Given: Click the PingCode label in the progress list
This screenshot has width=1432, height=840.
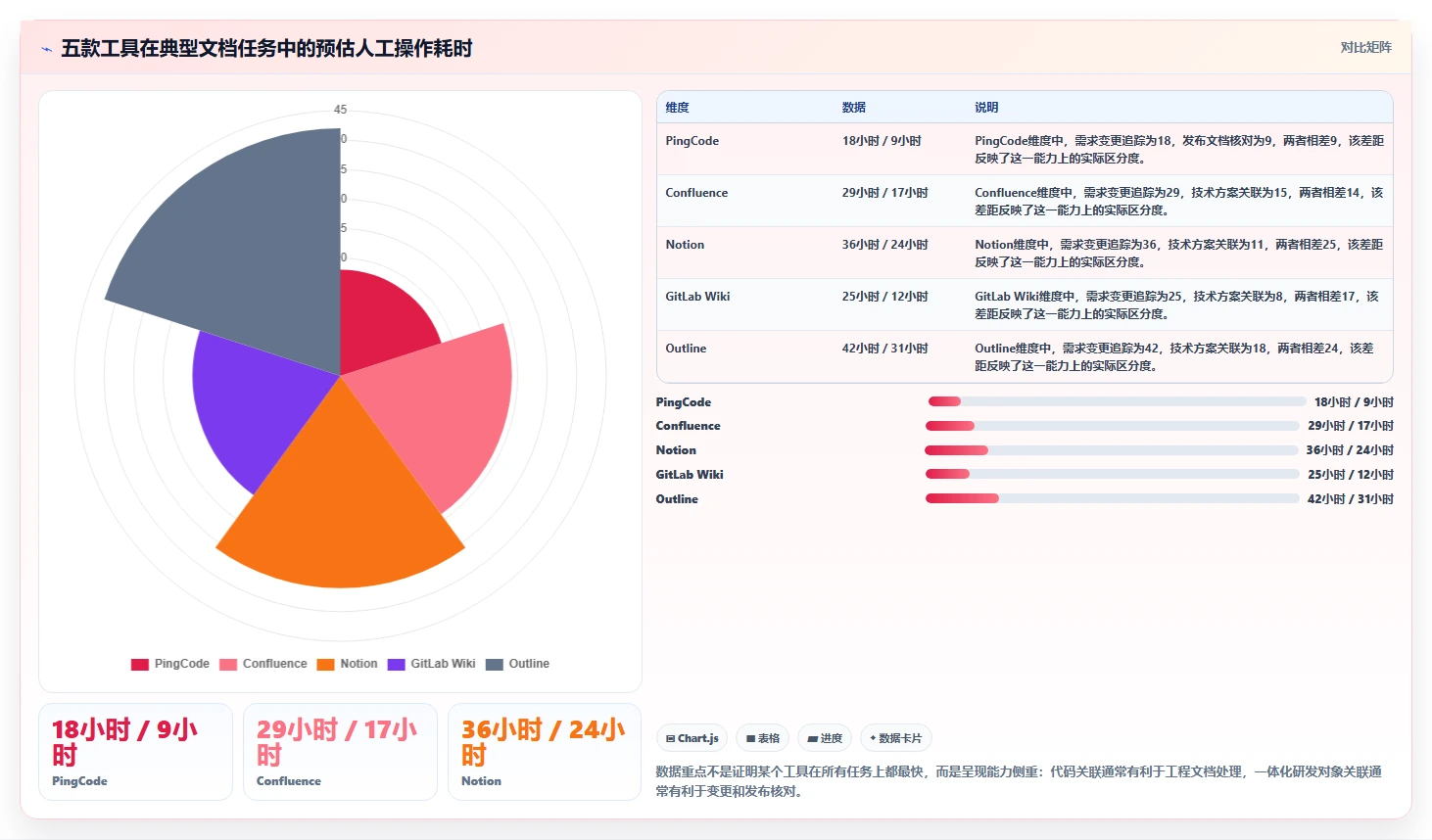Looking at the screenshot, I should pyautogui.click(x=684, y=402).
